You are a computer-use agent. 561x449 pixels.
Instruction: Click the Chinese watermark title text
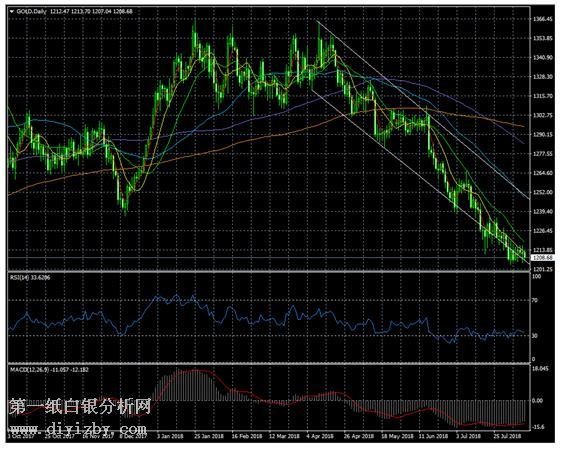pyautogui.click(x=80, y=407)
